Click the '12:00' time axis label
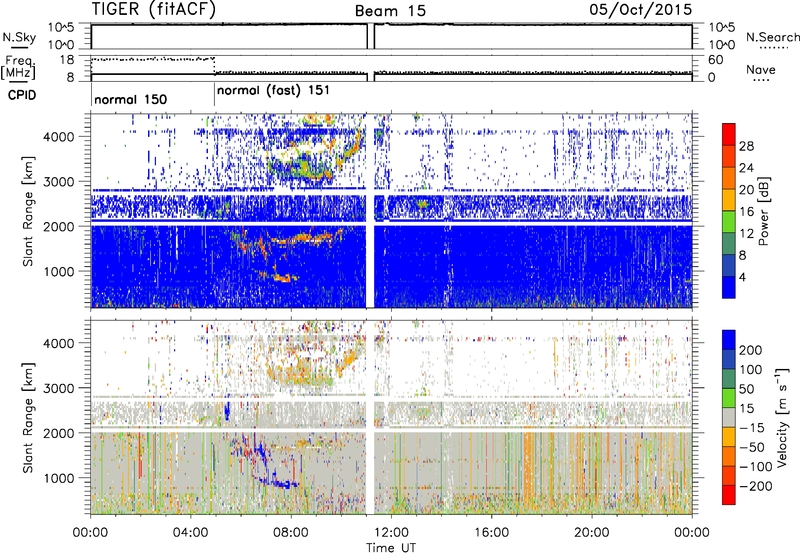Screen dimensions: 800x554 click(x=391, y=532)
